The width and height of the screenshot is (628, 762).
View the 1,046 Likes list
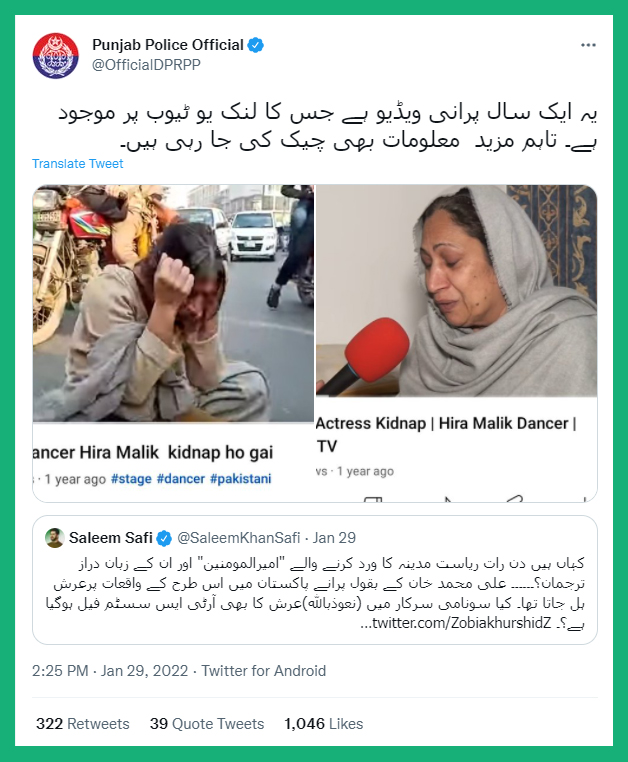click(323, 724)
